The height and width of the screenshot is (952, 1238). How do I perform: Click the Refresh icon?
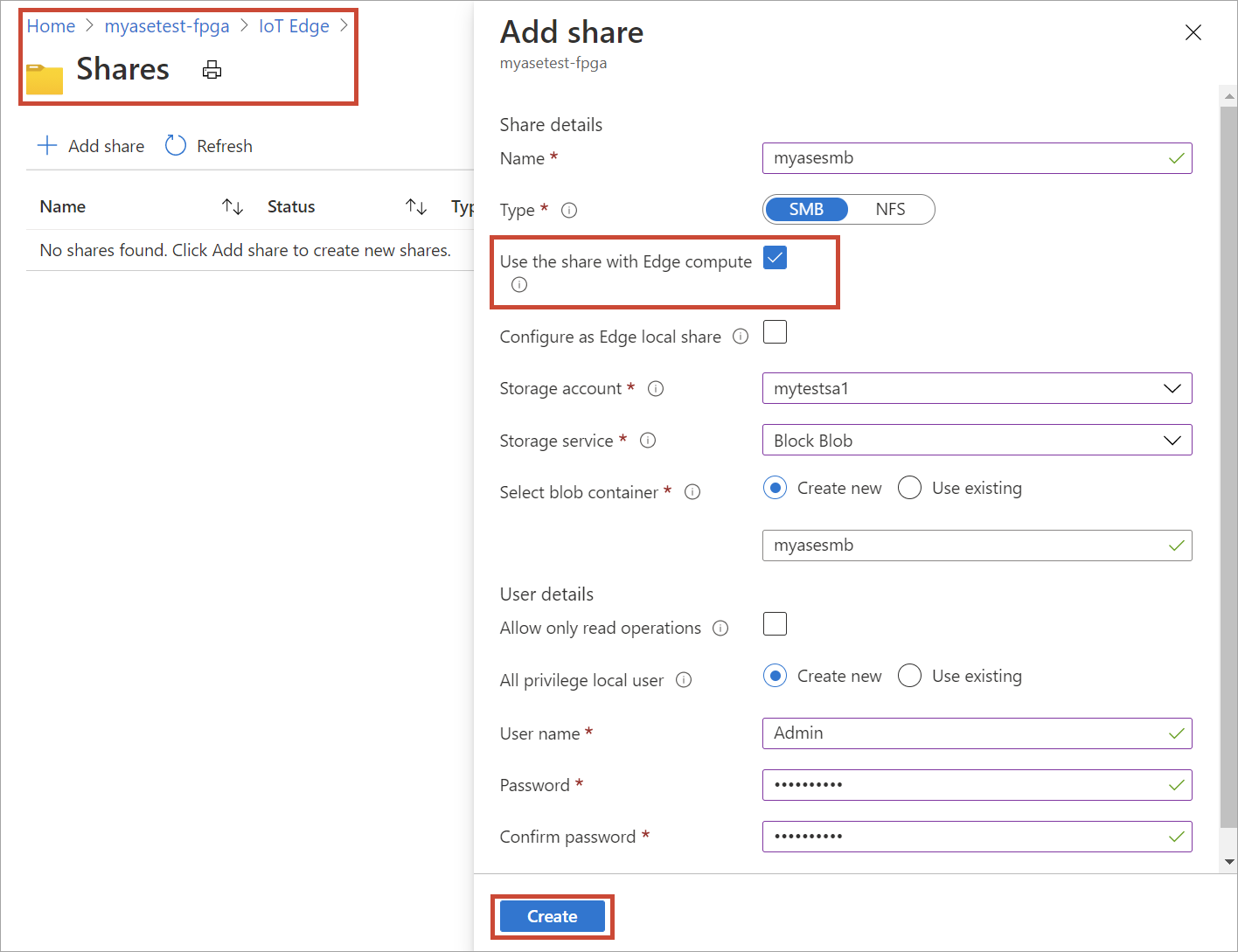tap(175, 145)
